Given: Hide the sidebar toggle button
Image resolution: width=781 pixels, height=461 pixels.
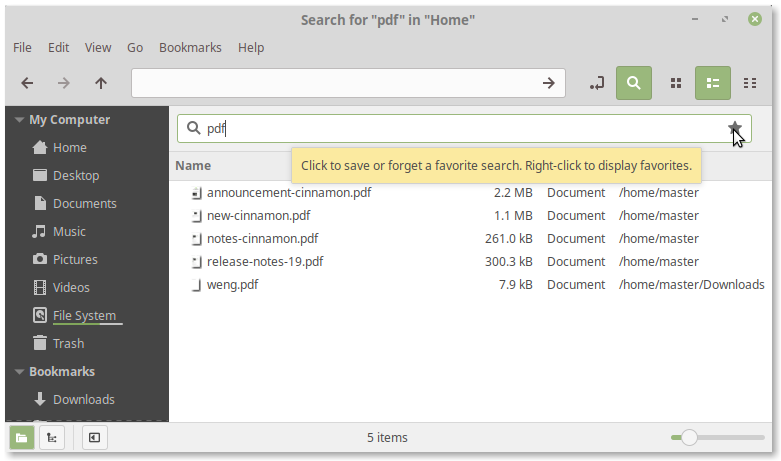Looking at the screenshot, I should point(94,438).
